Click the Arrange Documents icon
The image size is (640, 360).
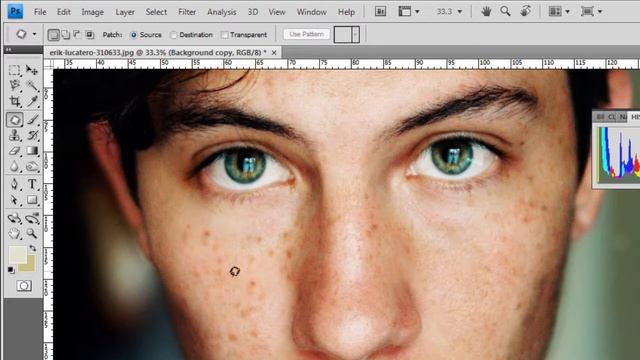(555, 11)
